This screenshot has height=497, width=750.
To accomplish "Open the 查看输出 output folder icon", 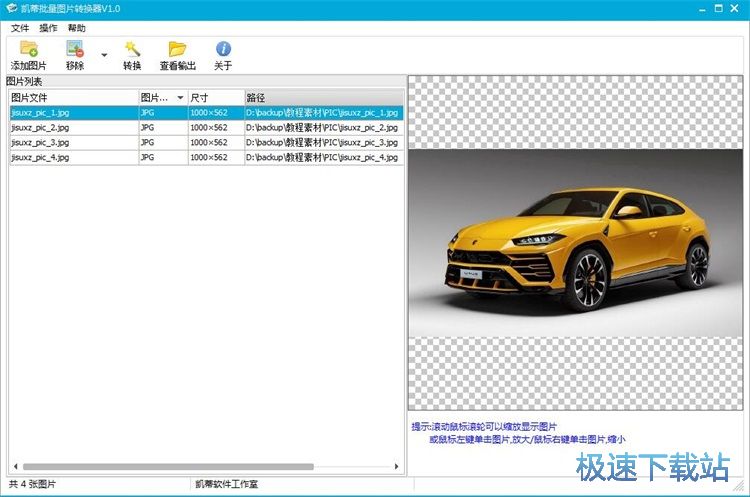I will tap(177, 49).
